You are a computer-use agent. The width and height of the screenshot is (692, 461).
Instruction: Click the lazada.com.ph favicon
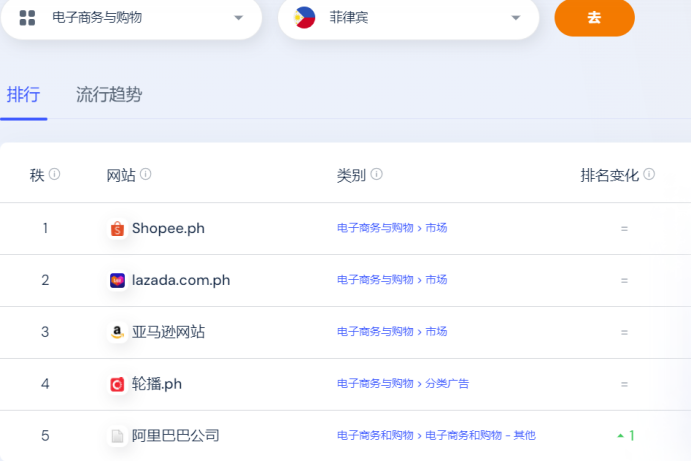point(117,280)
